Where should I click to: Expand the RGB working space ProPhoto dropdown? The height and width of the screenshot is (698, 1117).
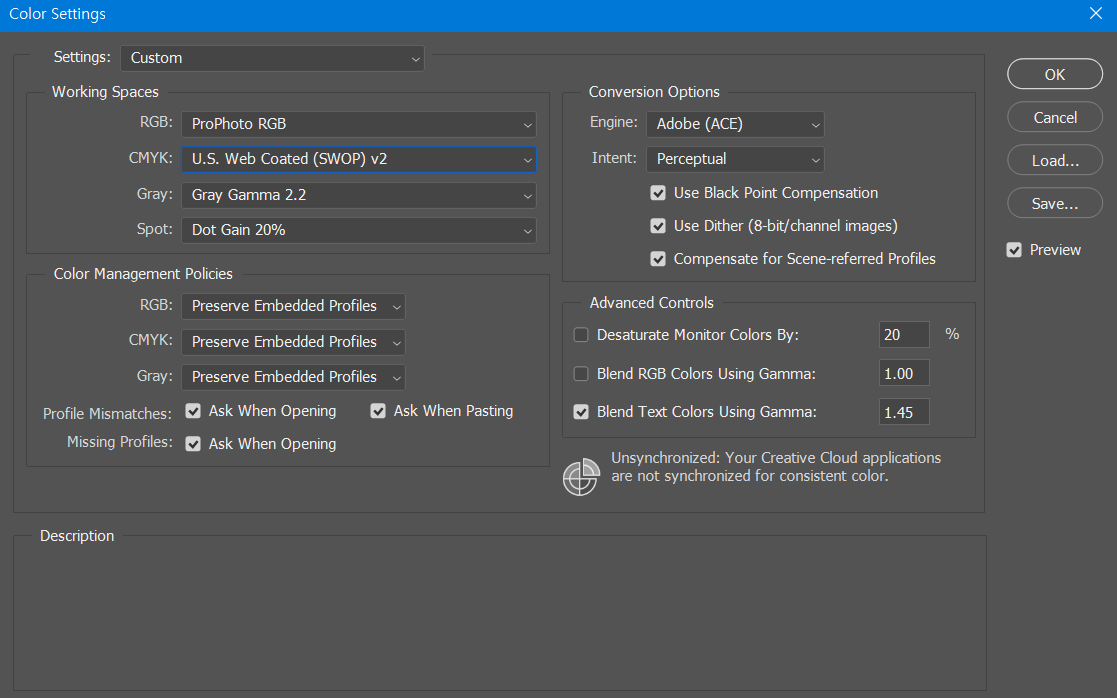359,124
